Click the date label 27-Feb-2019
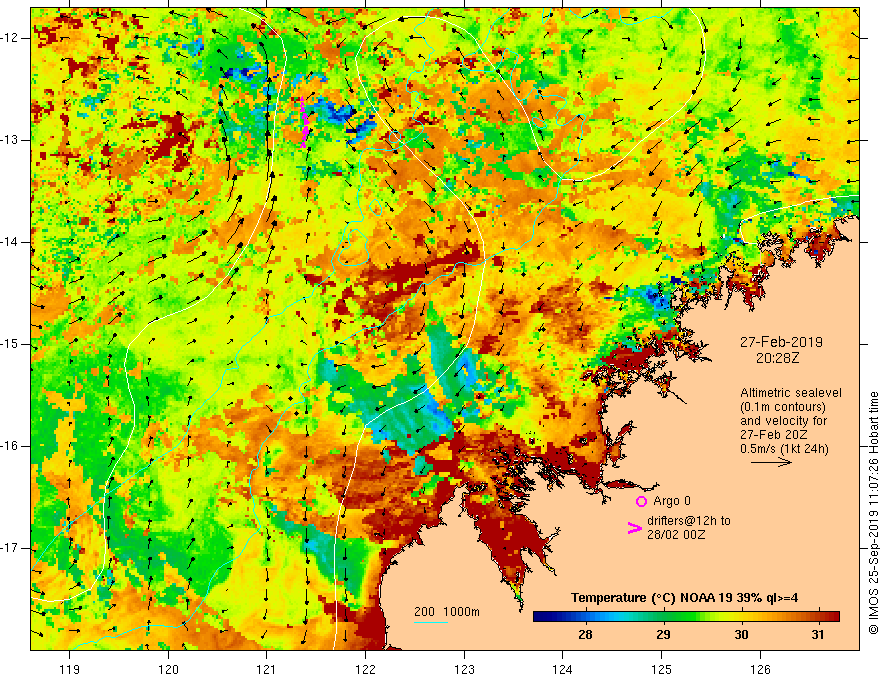The width and height of the screenshot is (880, 680). [781, 342]
